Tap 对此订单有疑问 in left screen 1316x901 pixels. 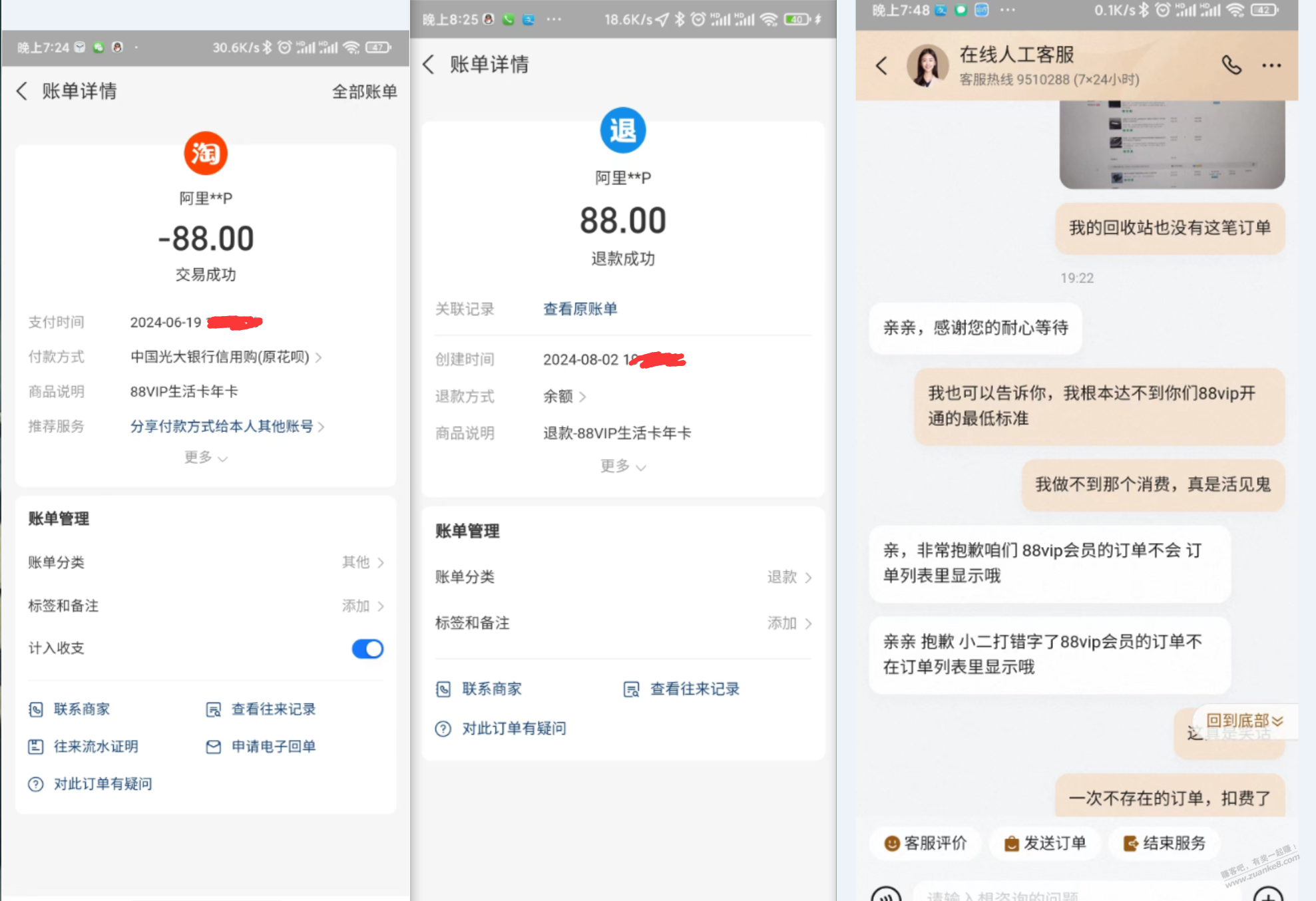click(x=90, y=784)
